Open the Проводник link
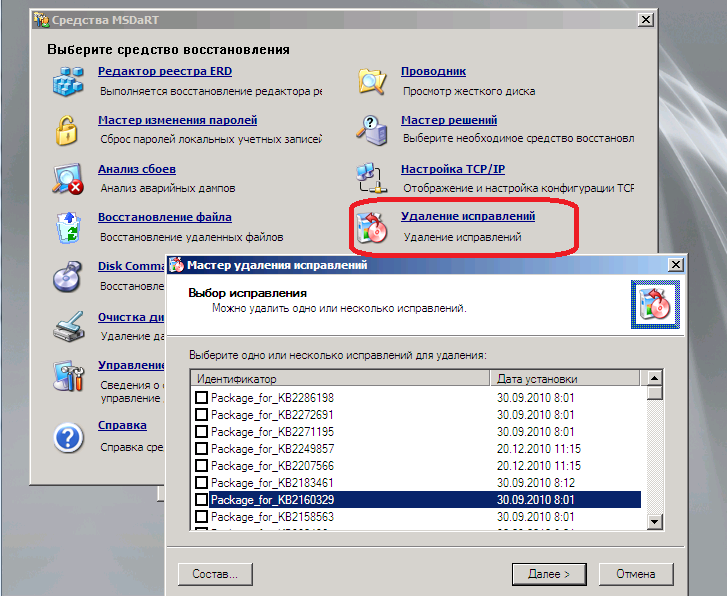This screenshot has width=727, height=596. click(434, 71)
